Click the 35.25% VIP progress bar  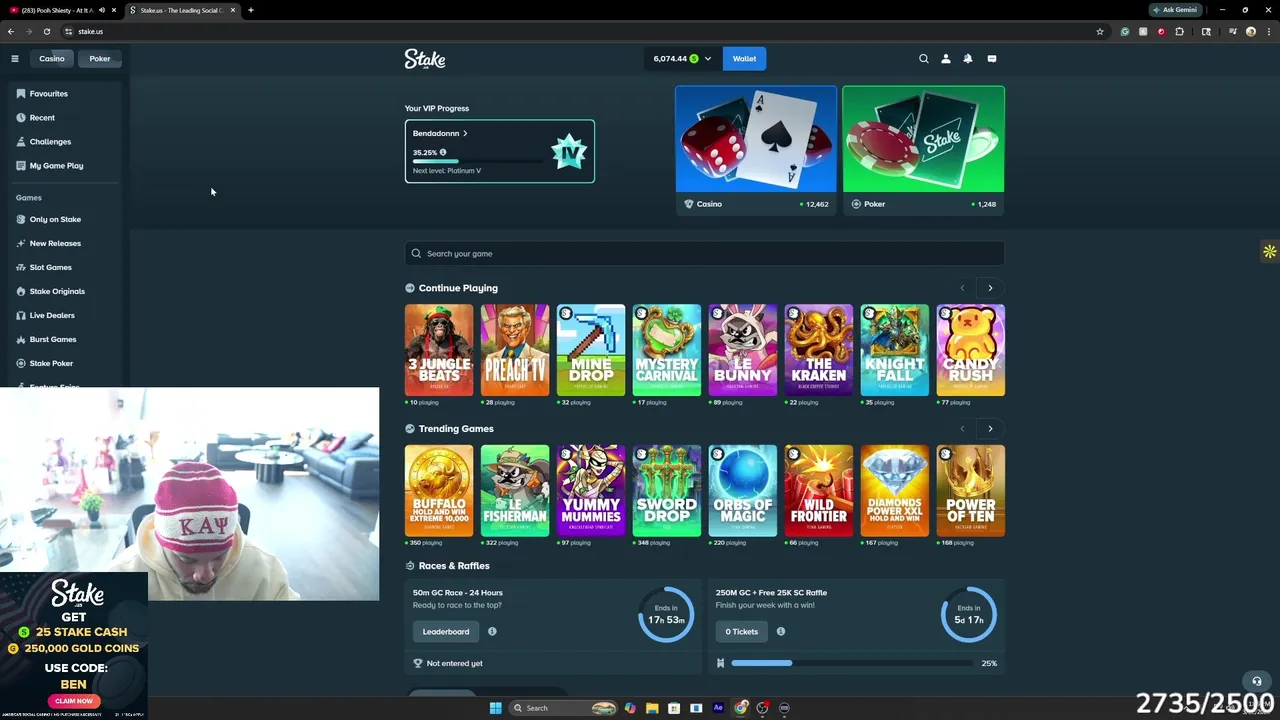point(476,161)
